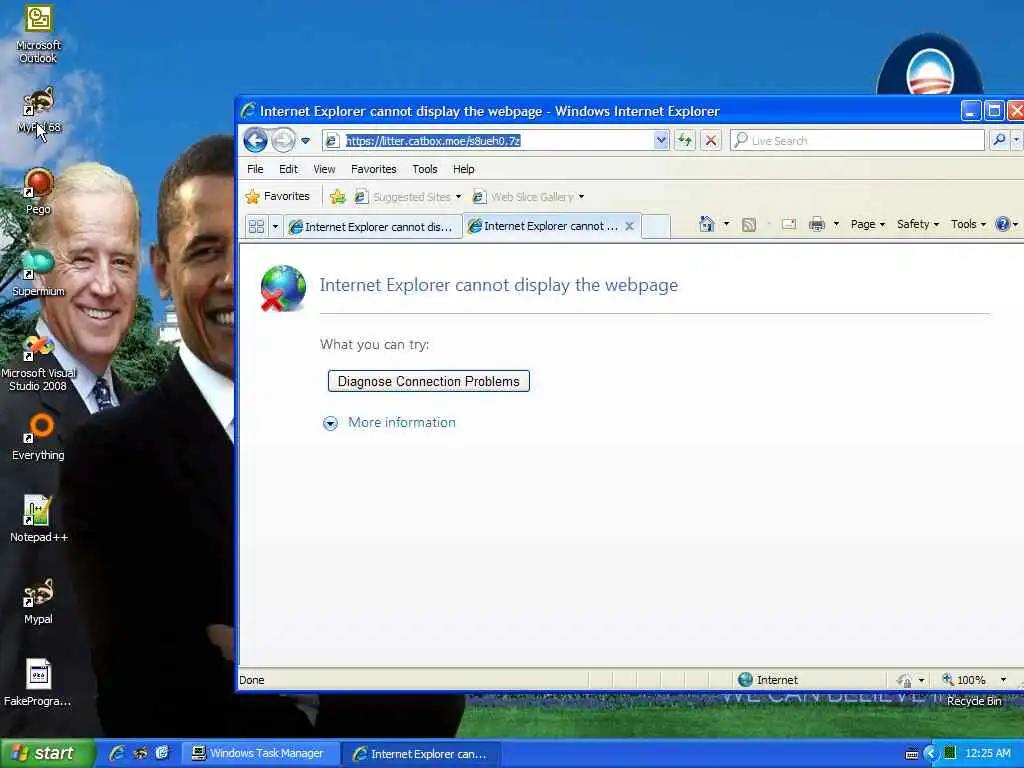The width and height of the screenshot is (1024, 768).
Task: Click the keyboard tray icon
Action: pyautogui.click(x=912, y=754)
